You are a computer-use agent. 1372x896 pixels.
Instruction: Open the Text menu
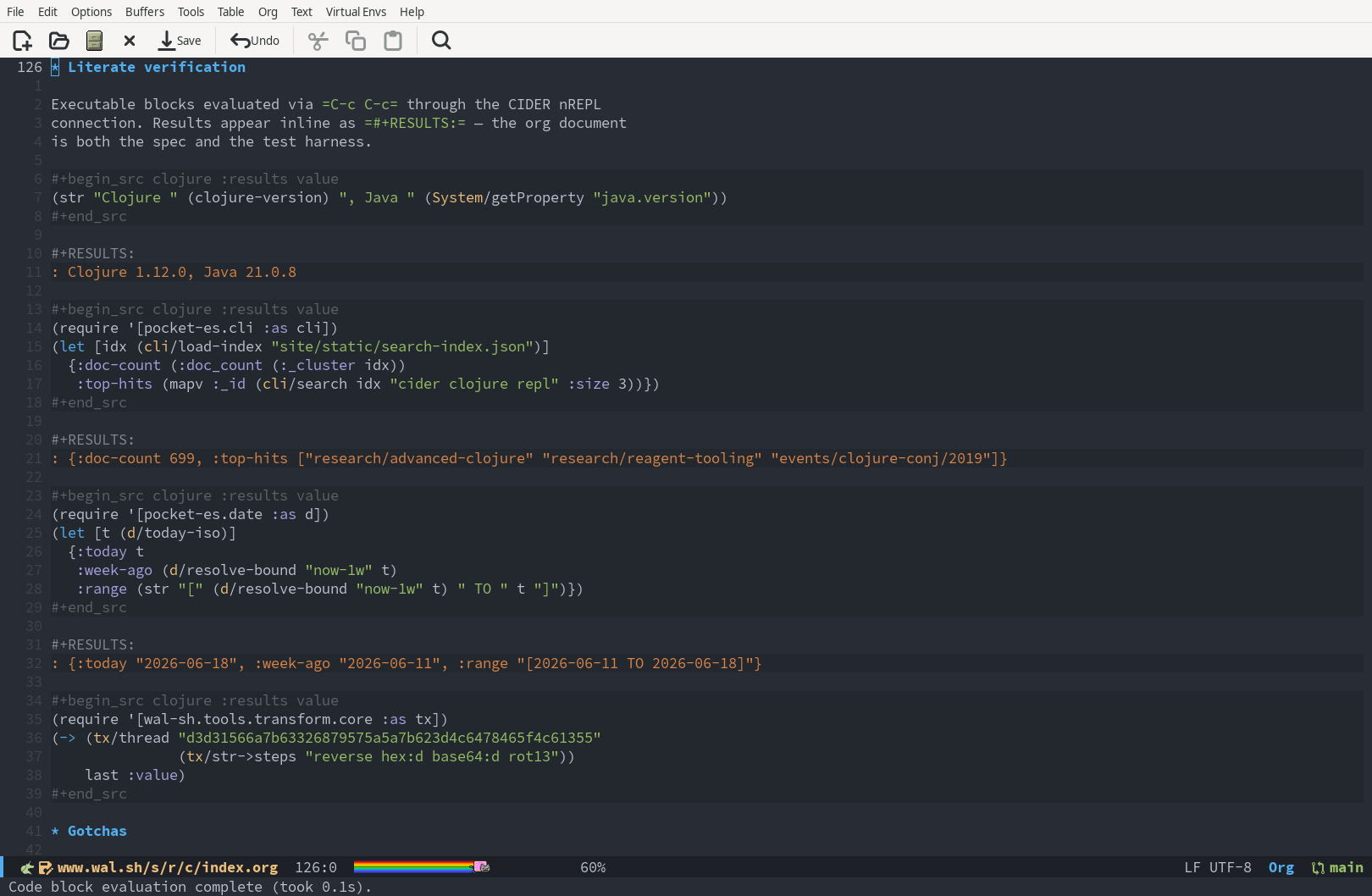pos(302,12)
